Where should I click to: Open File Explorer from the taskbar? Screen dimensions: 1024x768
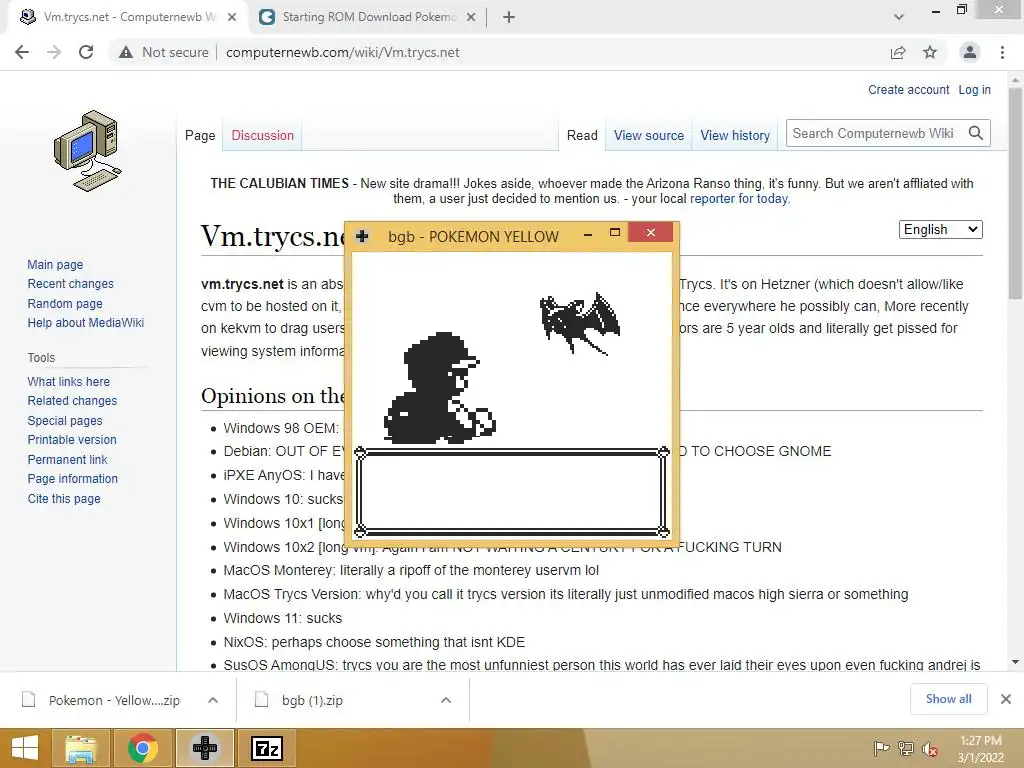point(82,748)
